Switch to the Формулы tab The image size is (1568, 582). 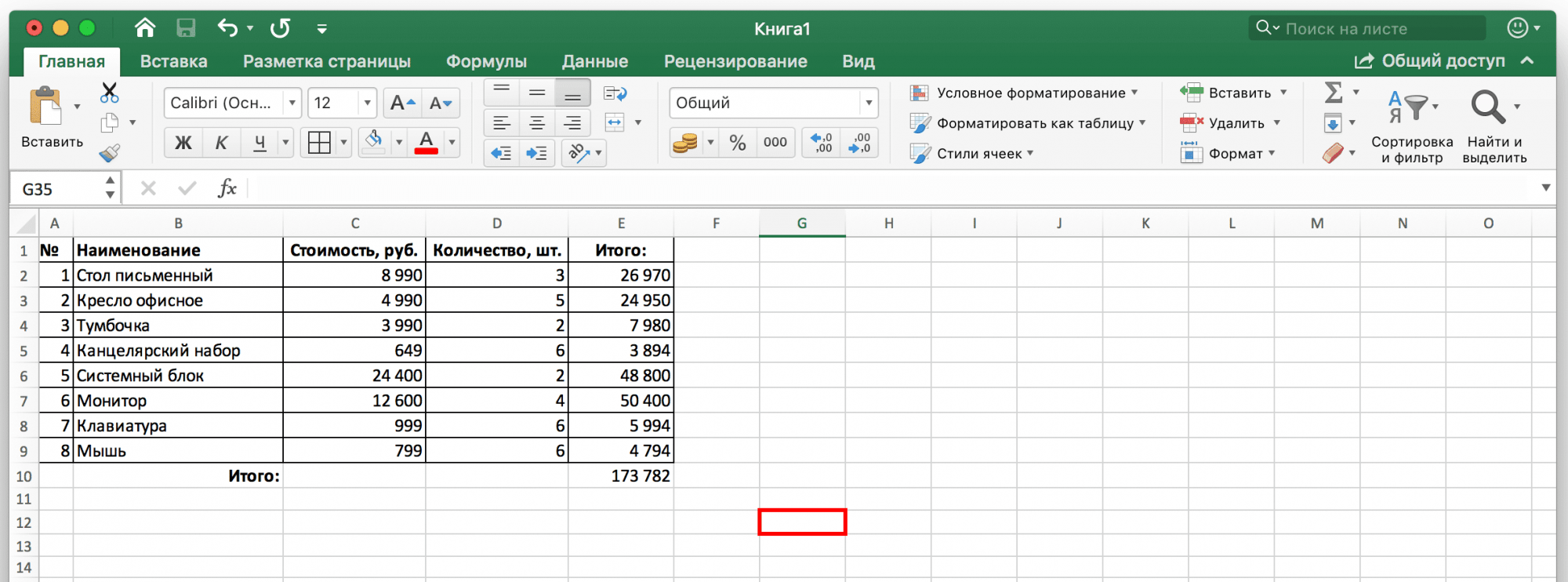(x=486, y=61)
